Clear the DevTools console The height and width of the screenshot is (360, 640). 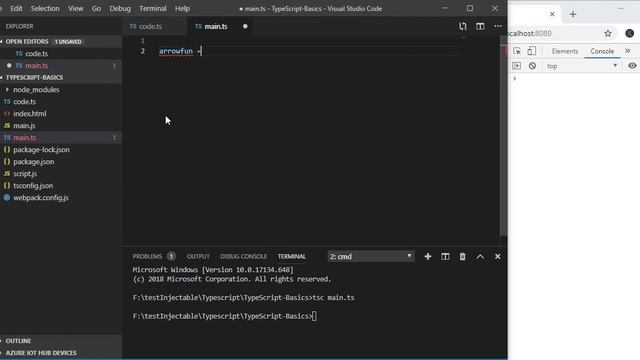[x=532, y=66]
